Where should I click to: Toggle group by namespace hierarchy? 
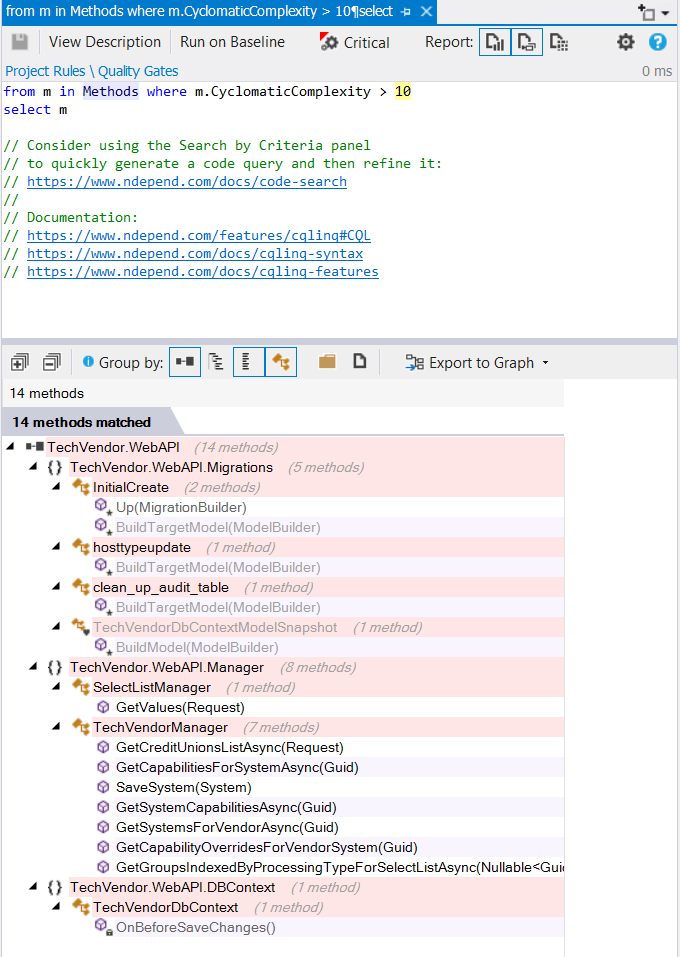[x=216, y=362]
